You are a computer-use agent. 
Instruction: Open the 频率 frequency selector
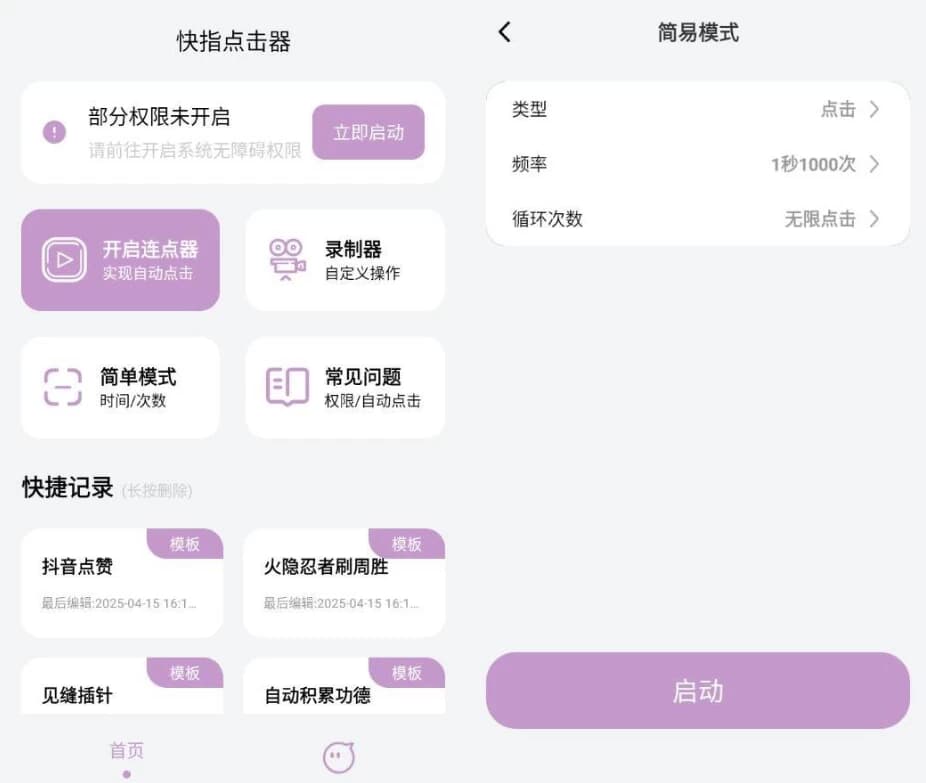point(873,164)
